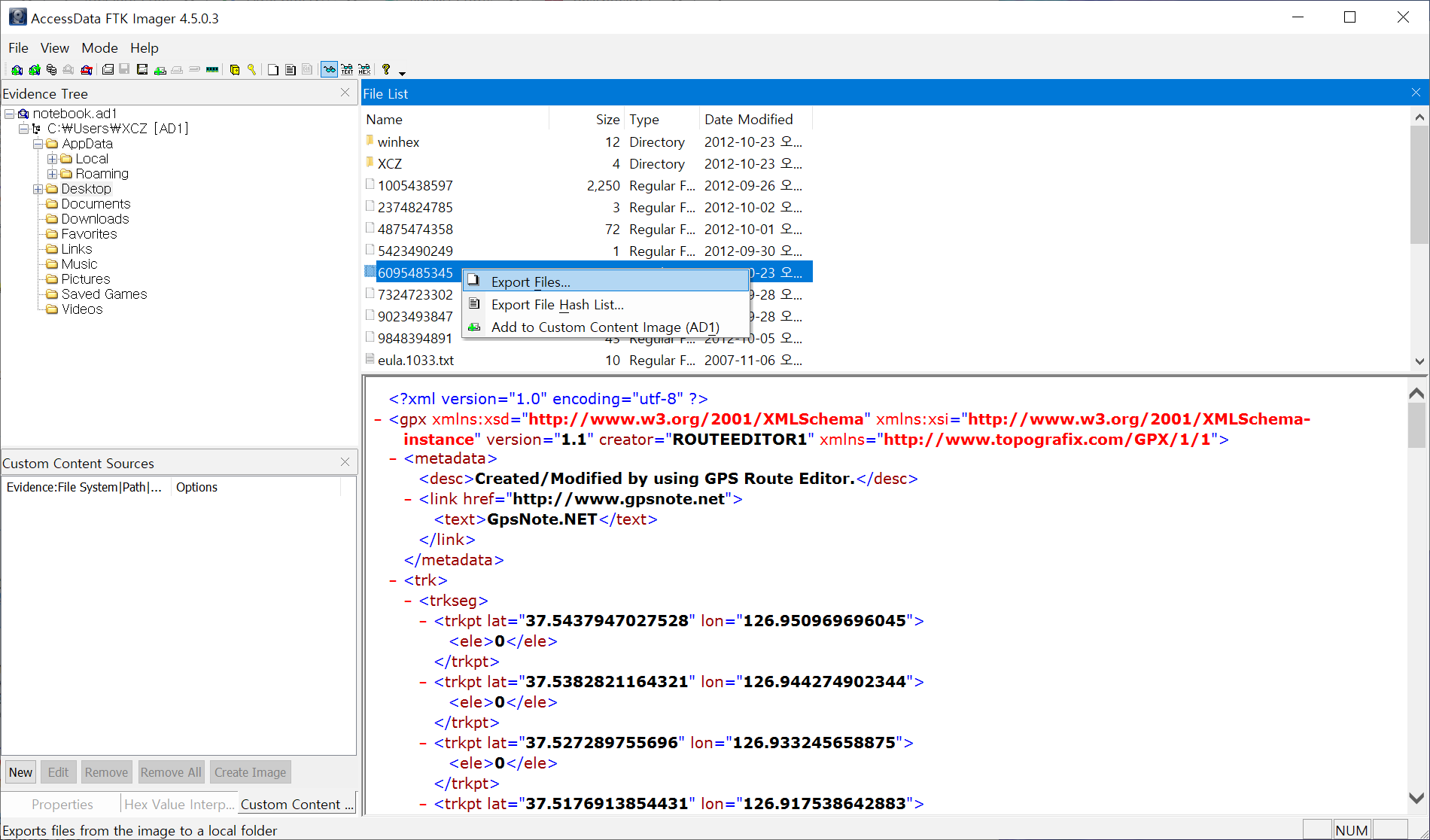Open the toolbar options dropdown arrow

402,74
